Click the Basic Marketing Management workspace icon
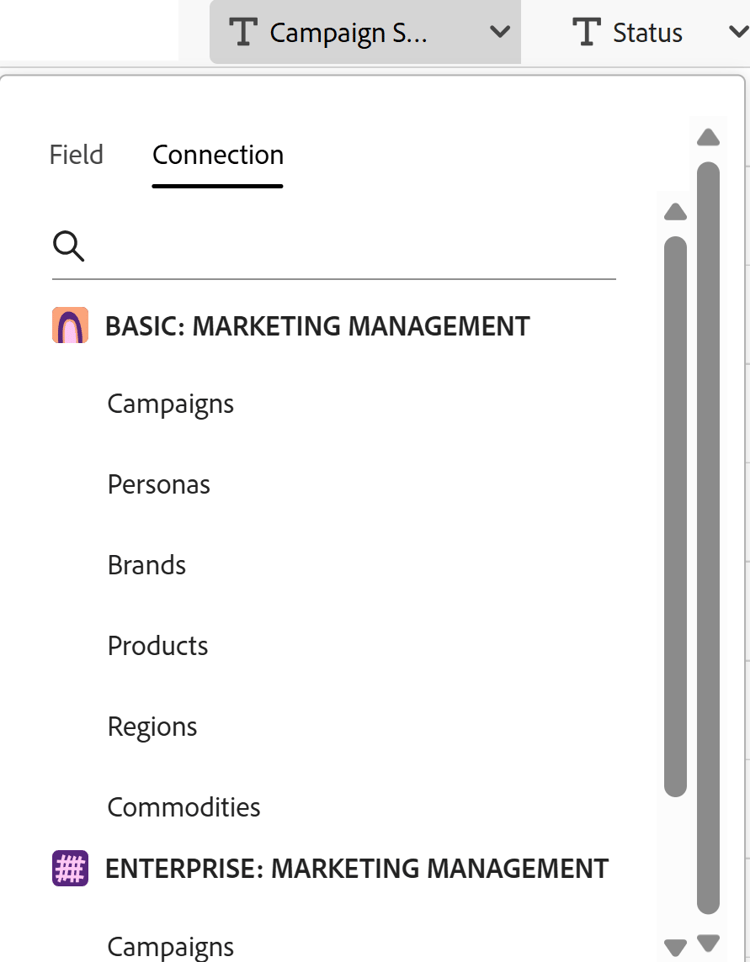This screenshot has height=962, width=750. 70,326
